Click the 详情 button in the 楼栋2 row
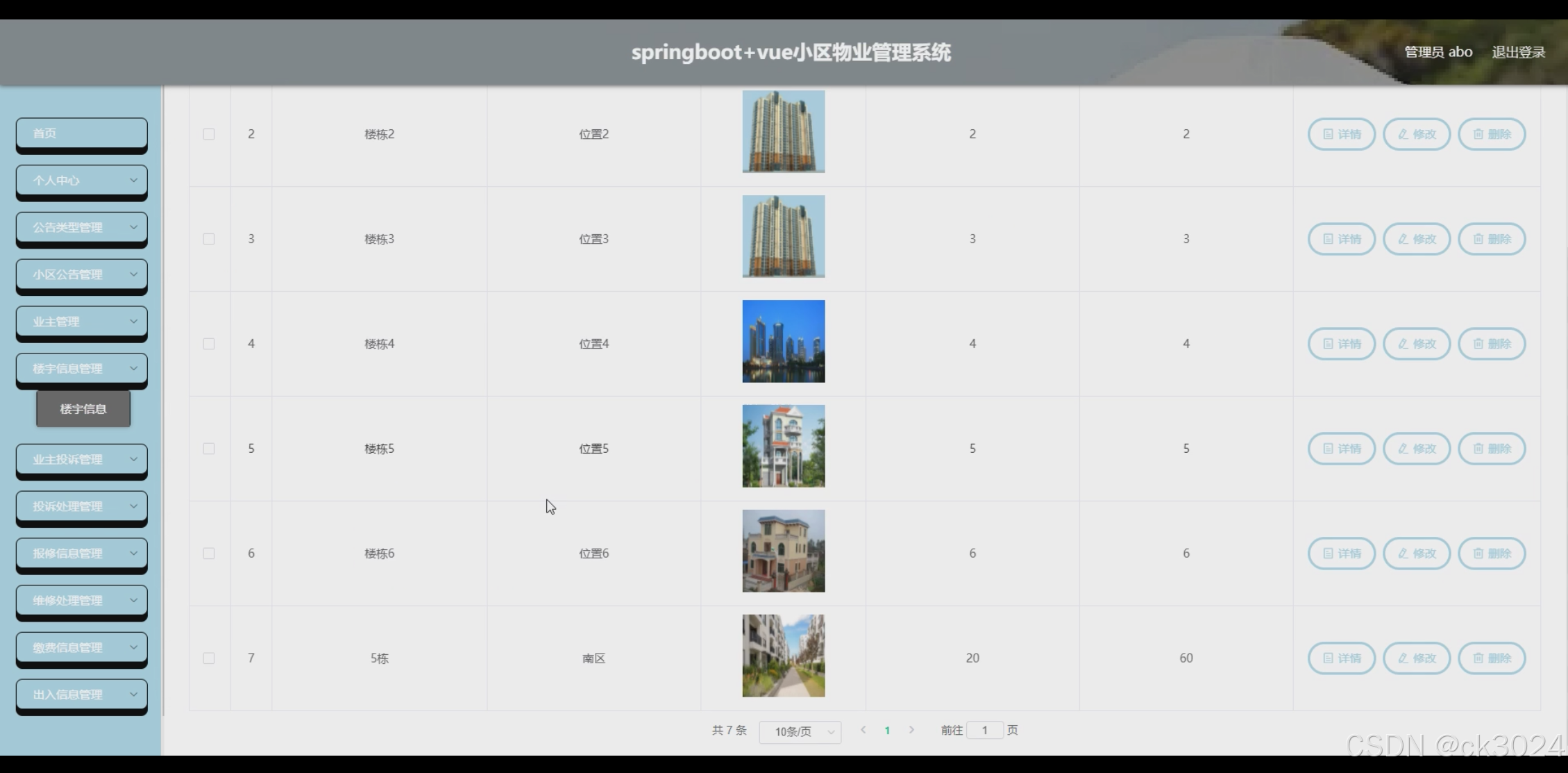The image size is (1568, 773). [x=1341, y=134]
